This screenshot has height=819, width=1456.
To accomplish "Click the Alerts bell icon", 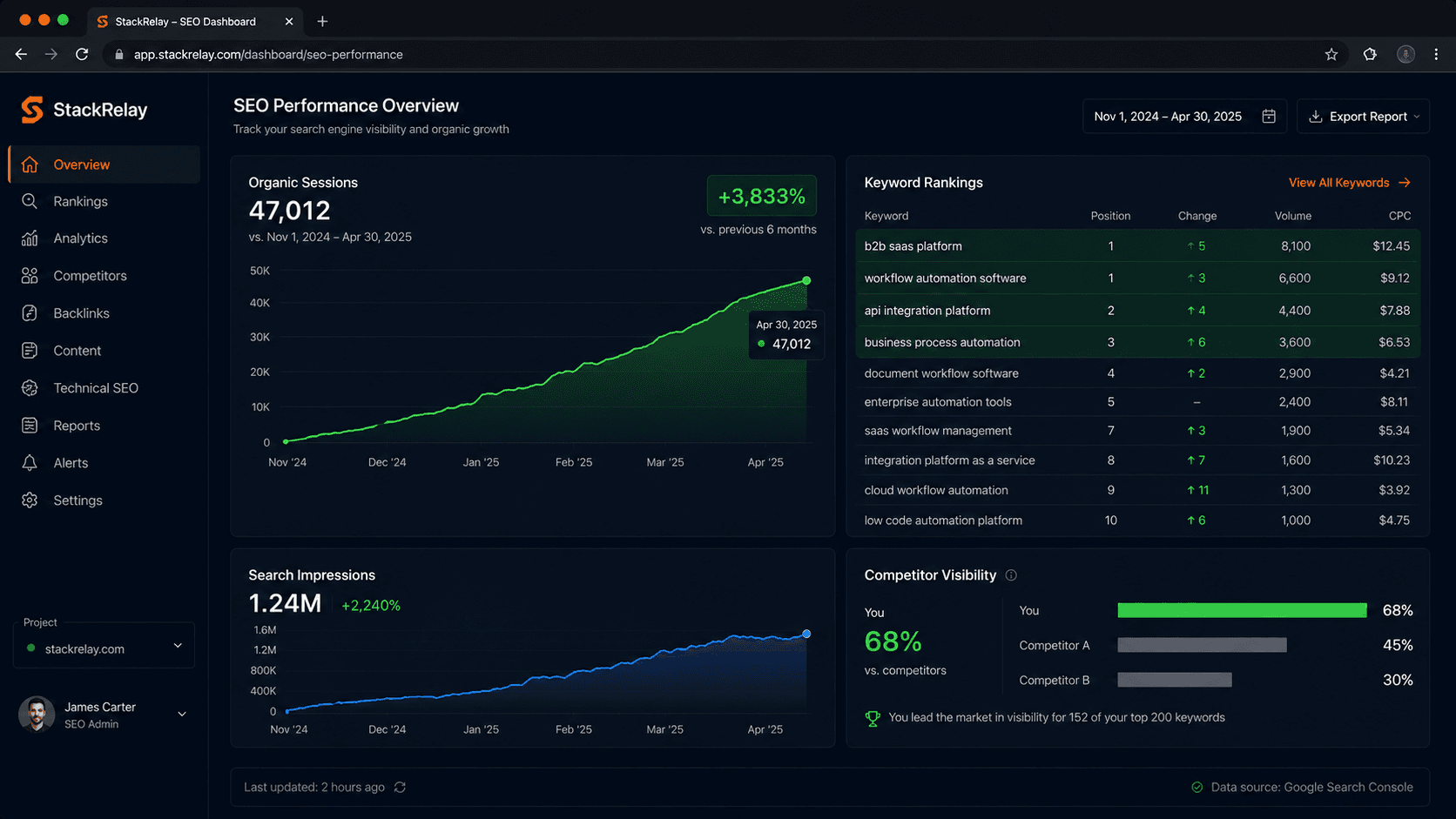I will (x=30, y=463).
